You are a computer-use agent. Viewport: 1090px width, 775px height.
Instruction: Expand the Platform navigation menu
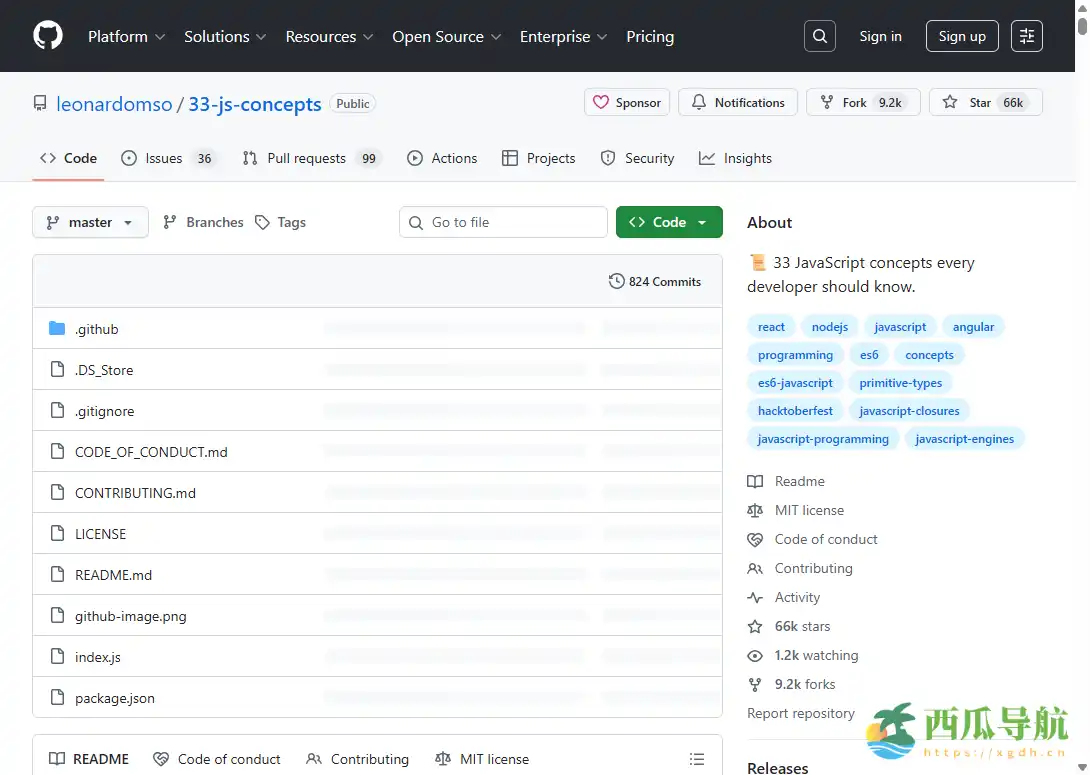click(x=126, y=36)
